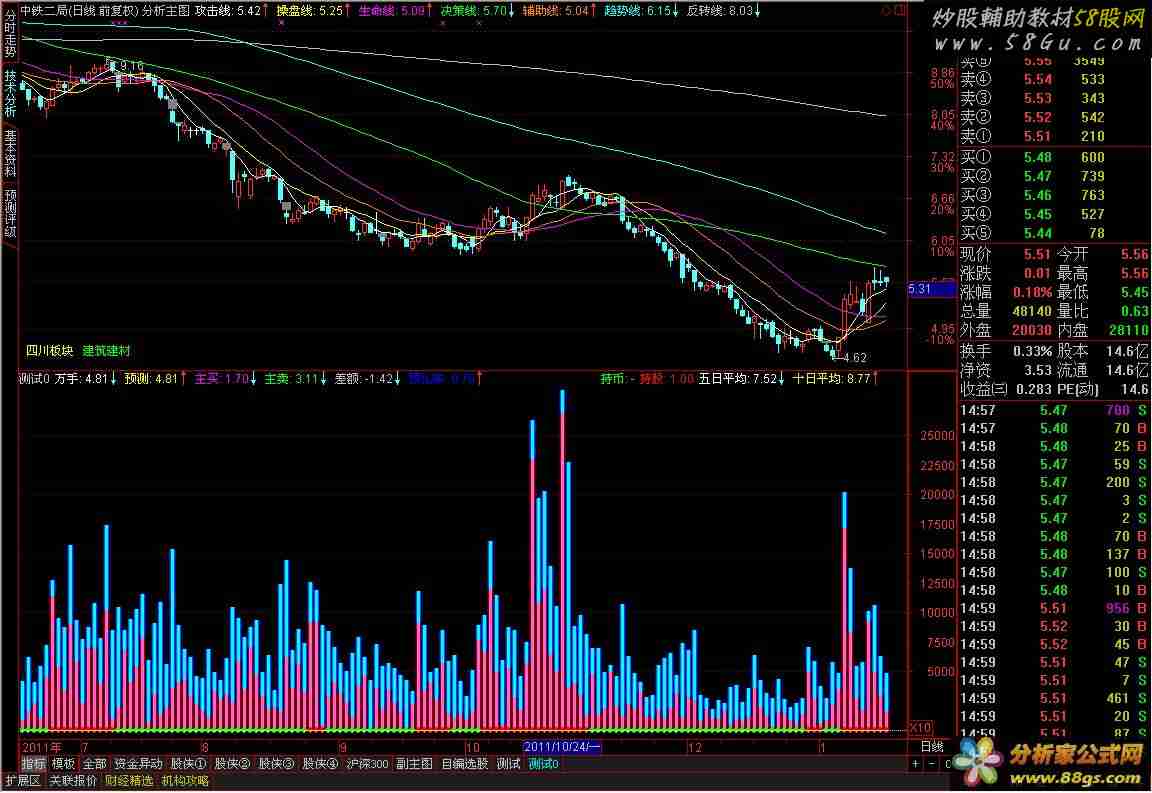1152x793 pixels.
Task: Click the 总量 48140 quote field
Action: point(1006,312)
